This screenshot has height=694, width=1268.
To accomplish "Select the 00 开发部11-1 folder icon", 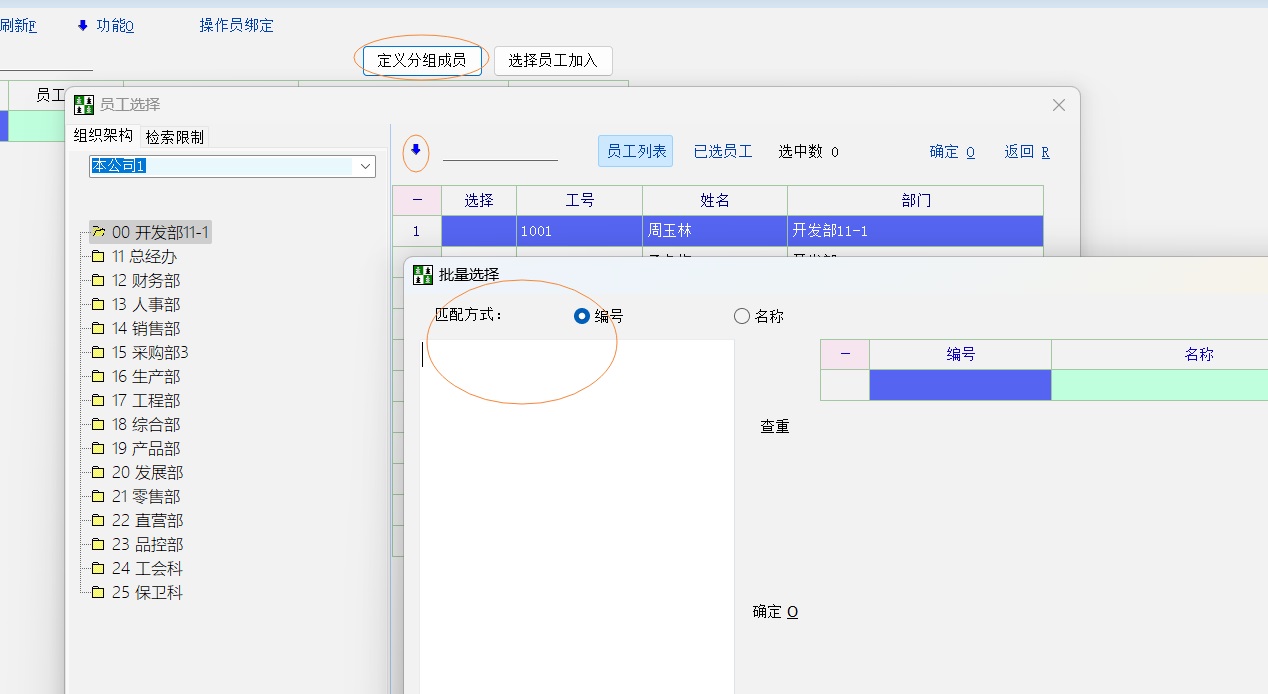I will 98,232.
